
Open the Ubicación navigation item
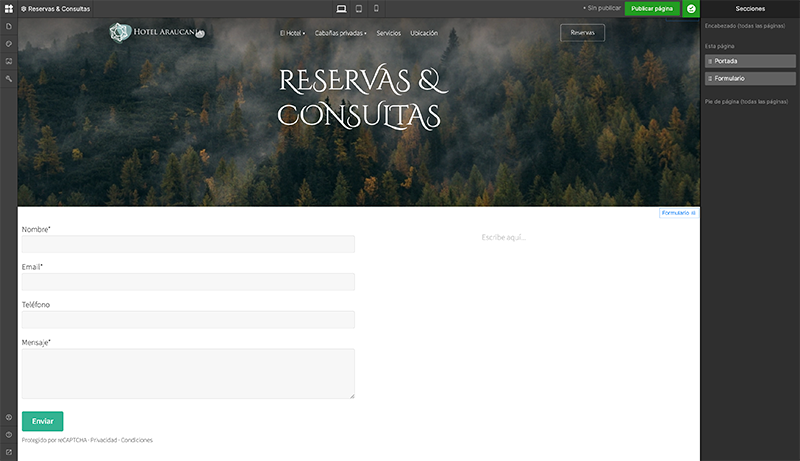tap(424, 33)
